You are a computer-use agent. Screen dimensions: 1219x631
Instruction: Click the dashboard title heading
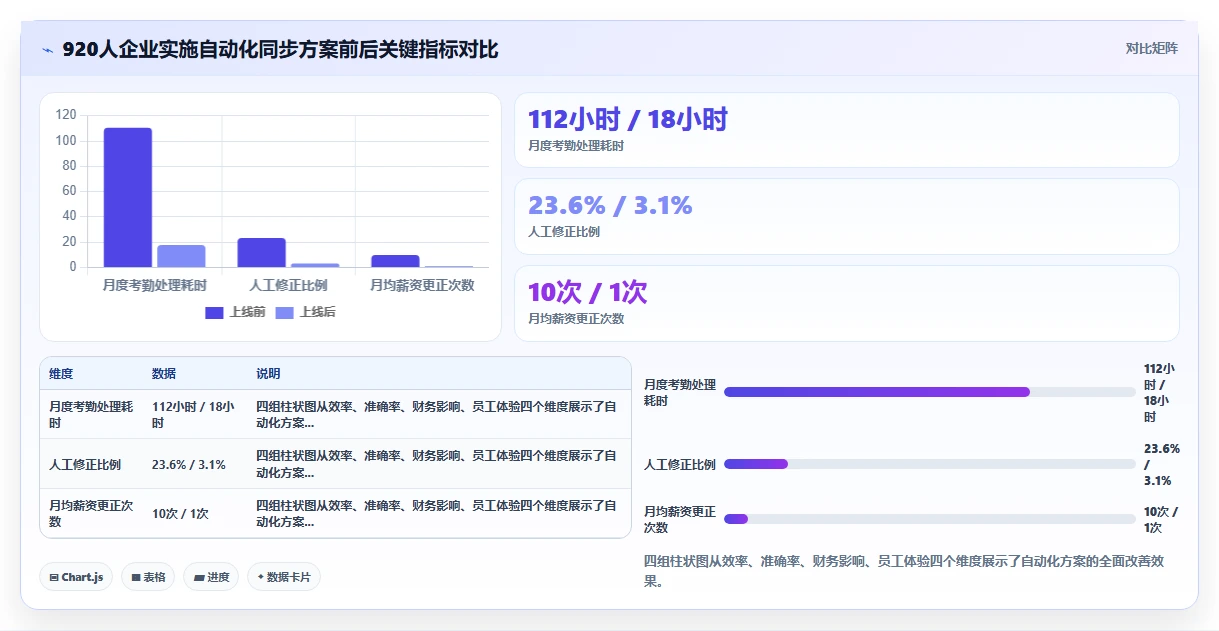tap(280, 50)
